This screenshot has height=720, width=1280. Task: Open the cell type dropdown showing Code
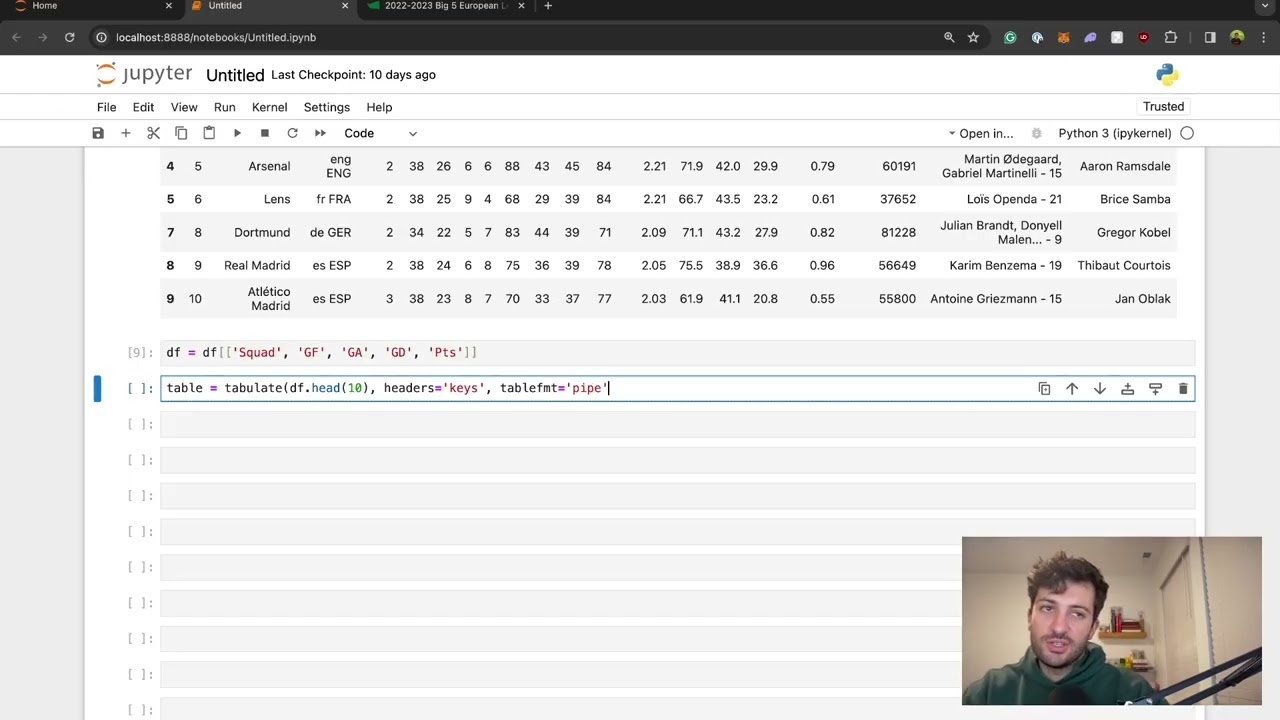(380, 133)
